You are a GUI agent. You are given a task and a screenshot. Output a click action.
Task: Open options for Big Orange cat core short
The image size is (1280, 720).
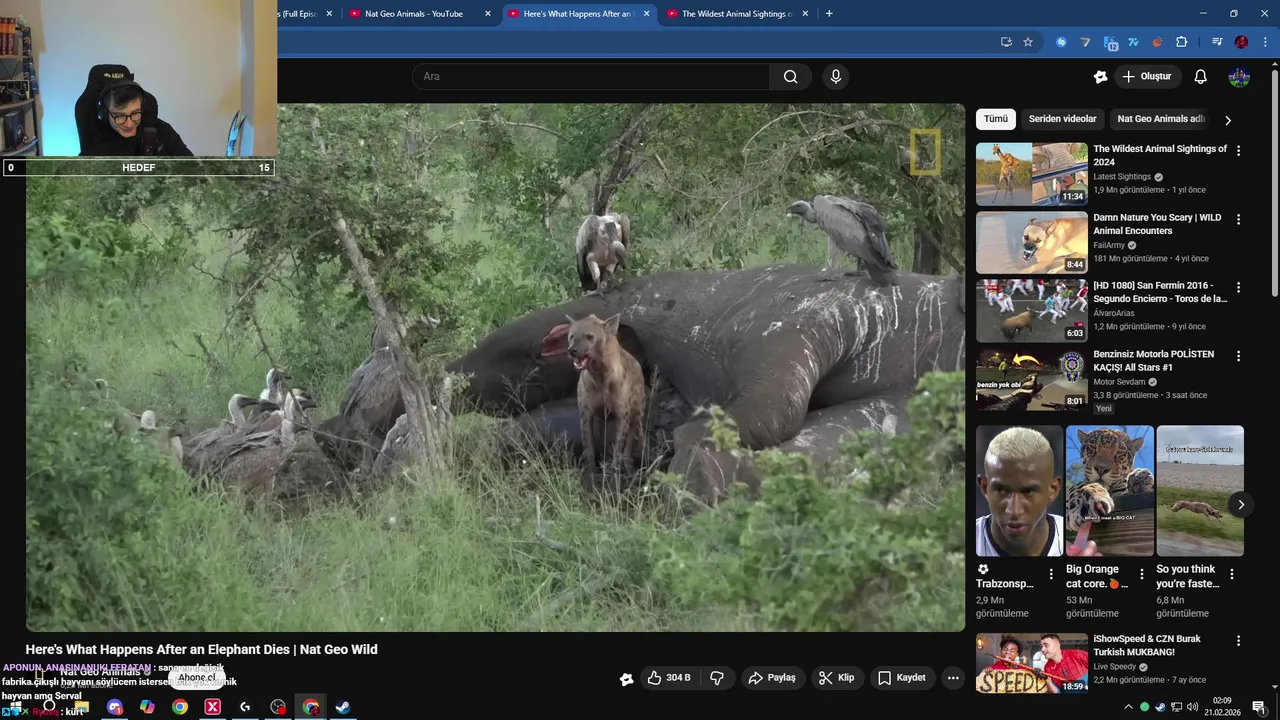(x=1142, y=574)
